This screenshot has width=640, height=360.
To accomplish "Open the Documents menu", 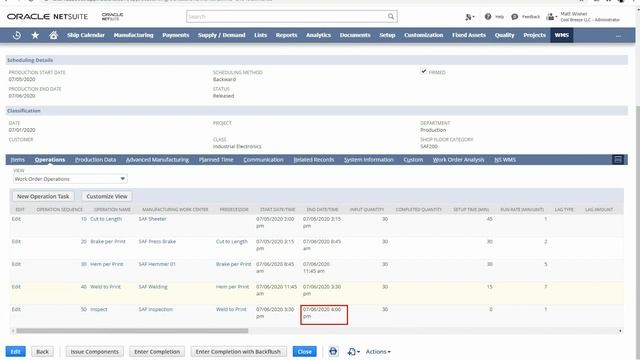I will click(355, 35).
